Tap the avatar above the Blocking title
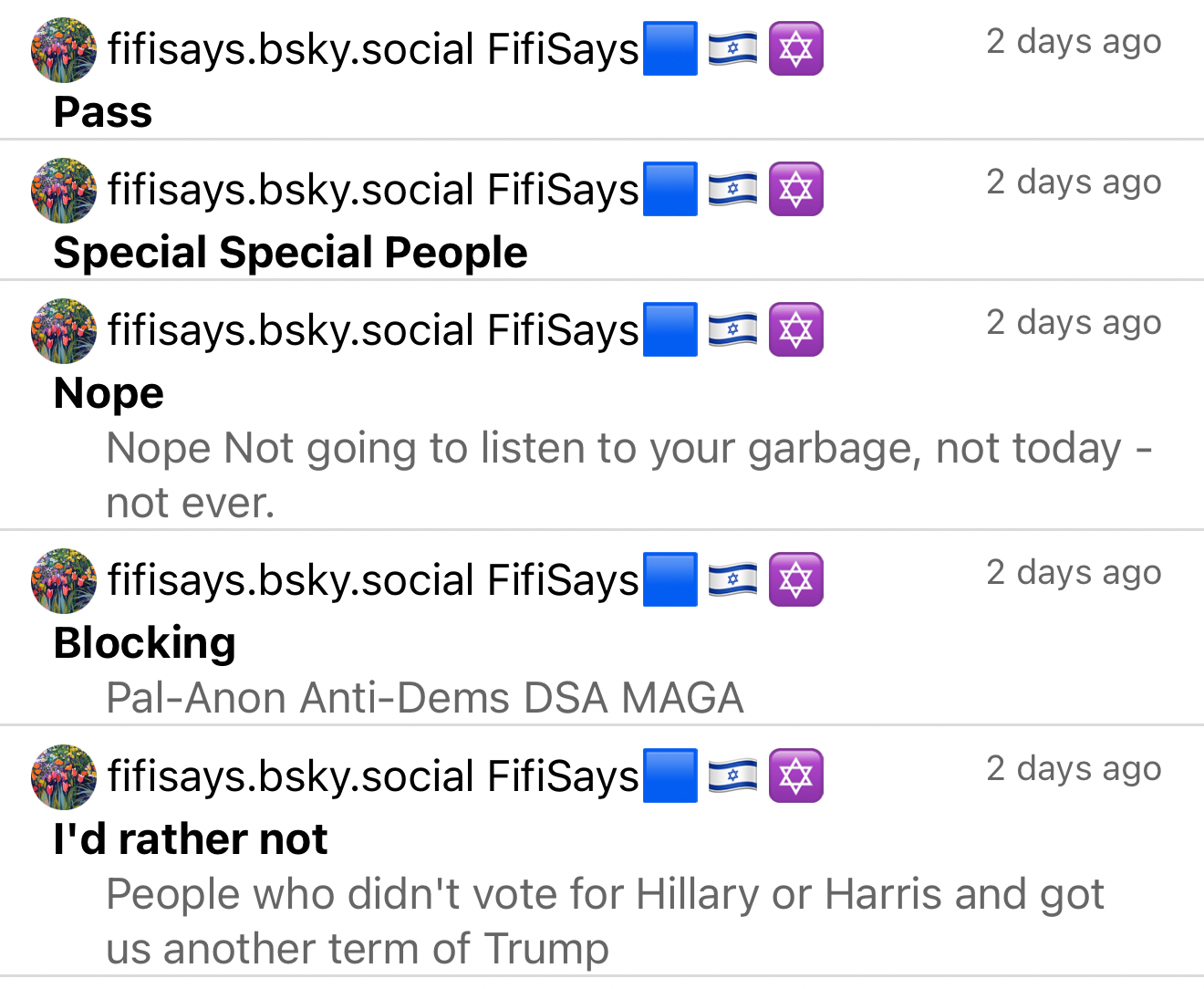The height and width of the screenshot is (989, 1204). pos(64,580)
